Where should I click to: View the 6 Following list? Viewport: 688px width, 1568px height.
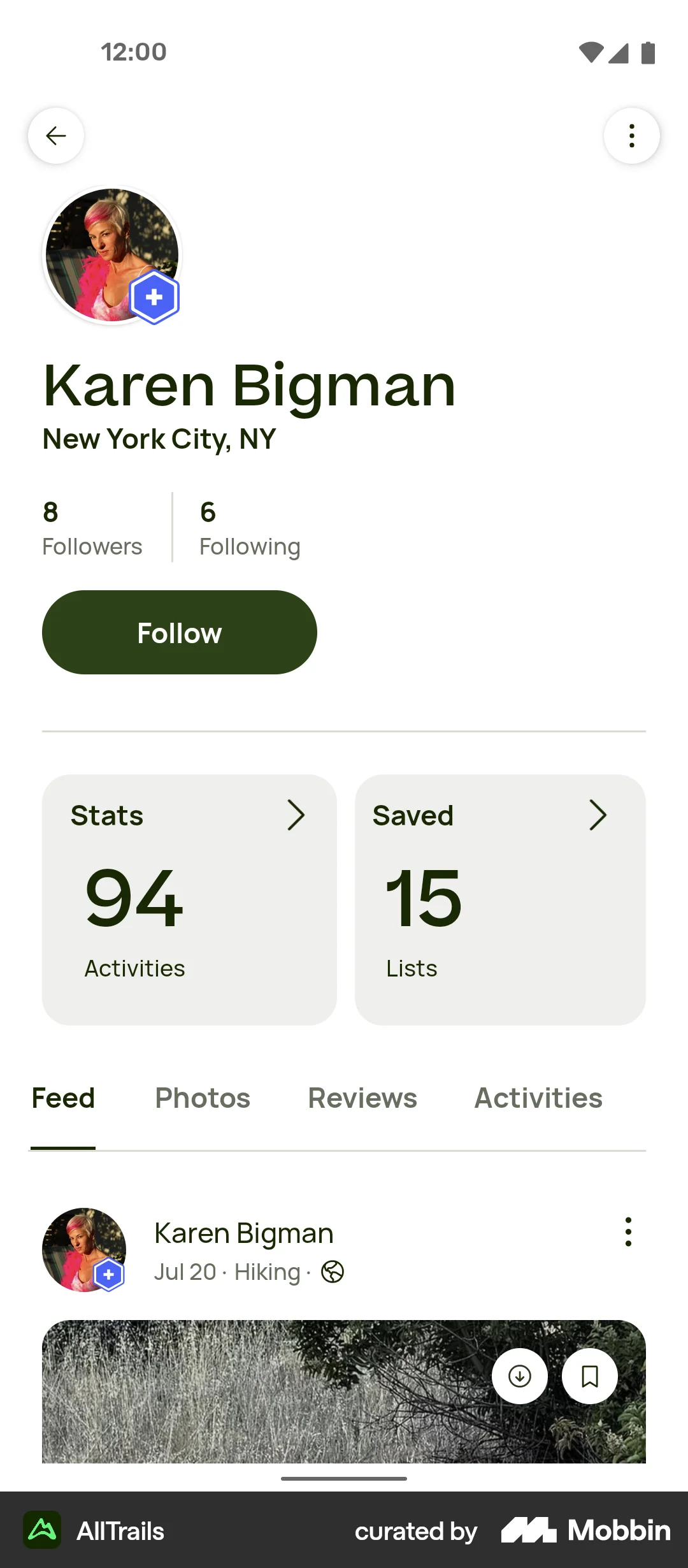coord(250,528)
